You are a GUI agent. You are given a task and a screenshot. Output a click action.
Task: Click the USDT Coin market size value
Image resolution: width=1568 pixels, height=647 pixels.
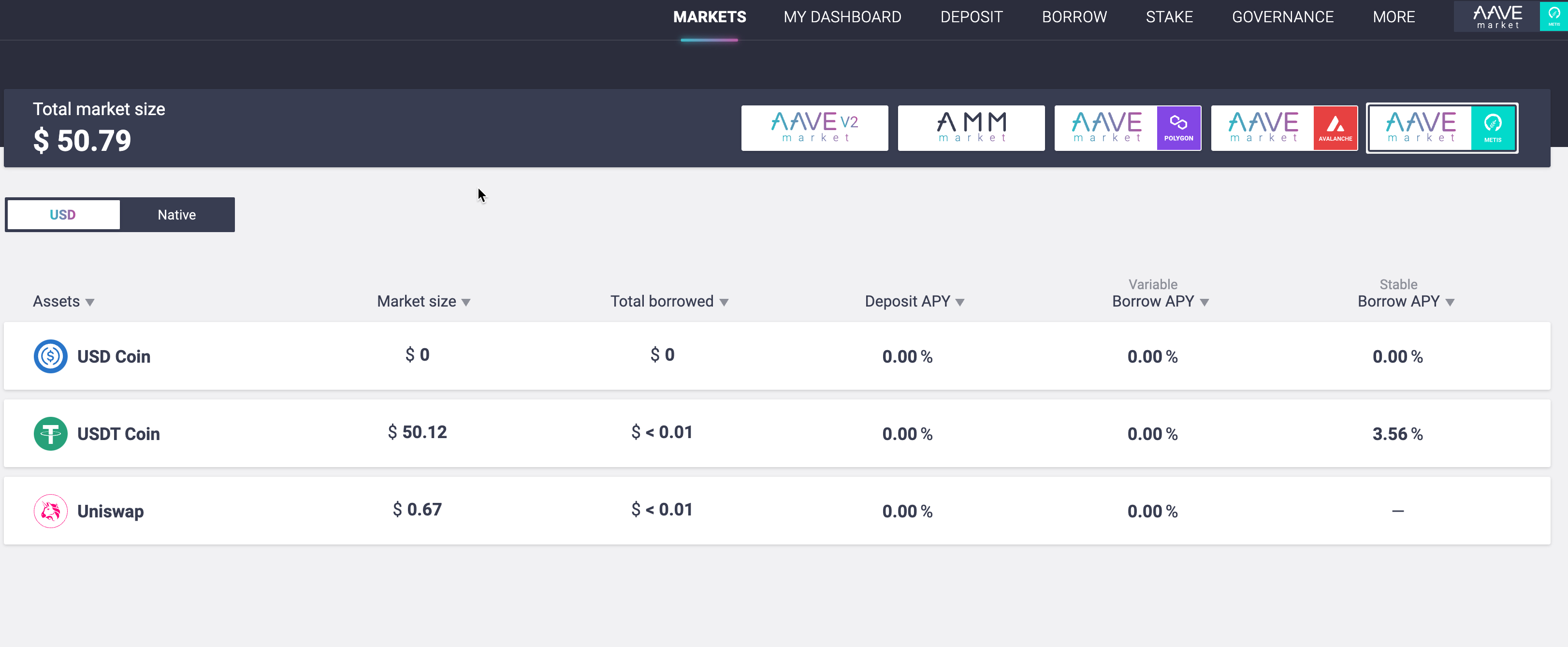(x=418, y=433)
